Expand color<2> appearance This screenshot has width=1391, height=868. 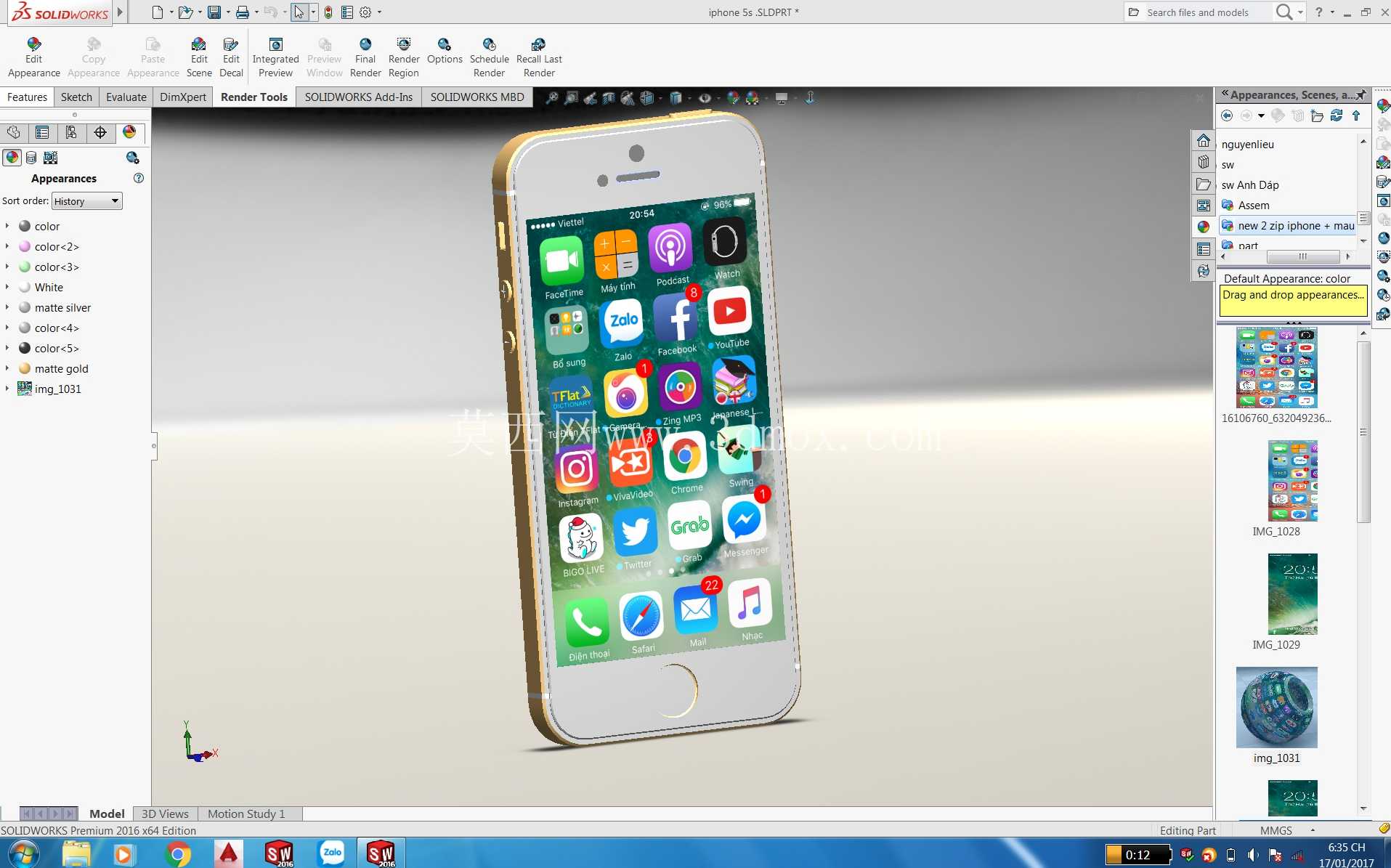click(x=7, y=246)
